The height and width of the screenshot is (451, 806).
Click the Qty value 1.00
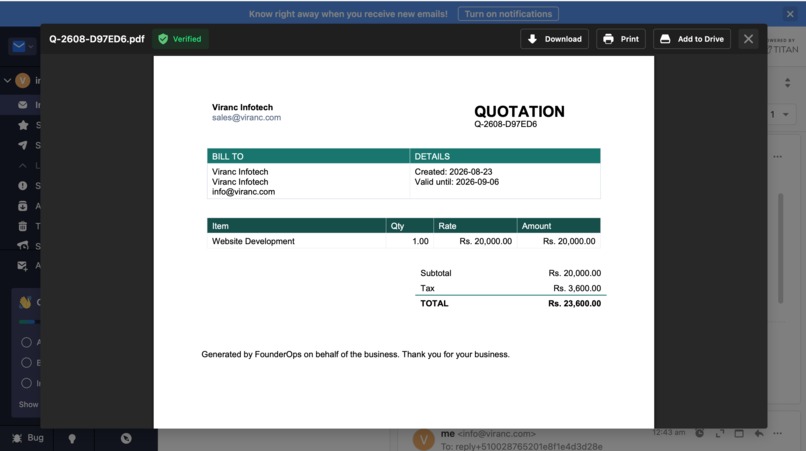click(420, 241)
